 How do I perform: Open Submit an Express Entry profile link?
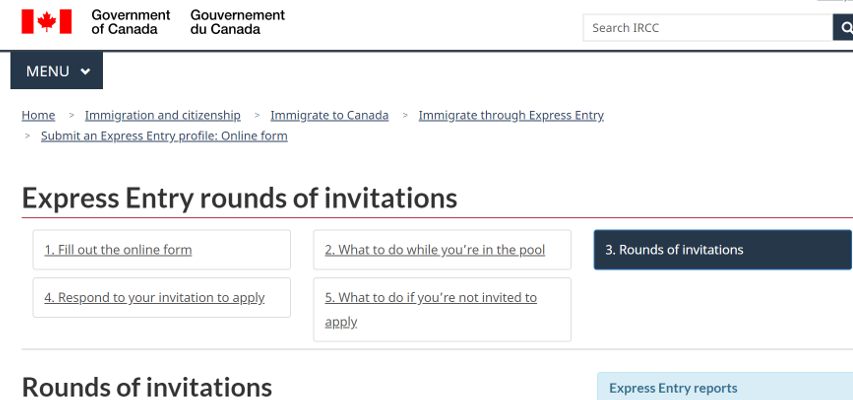coord(164,136)
